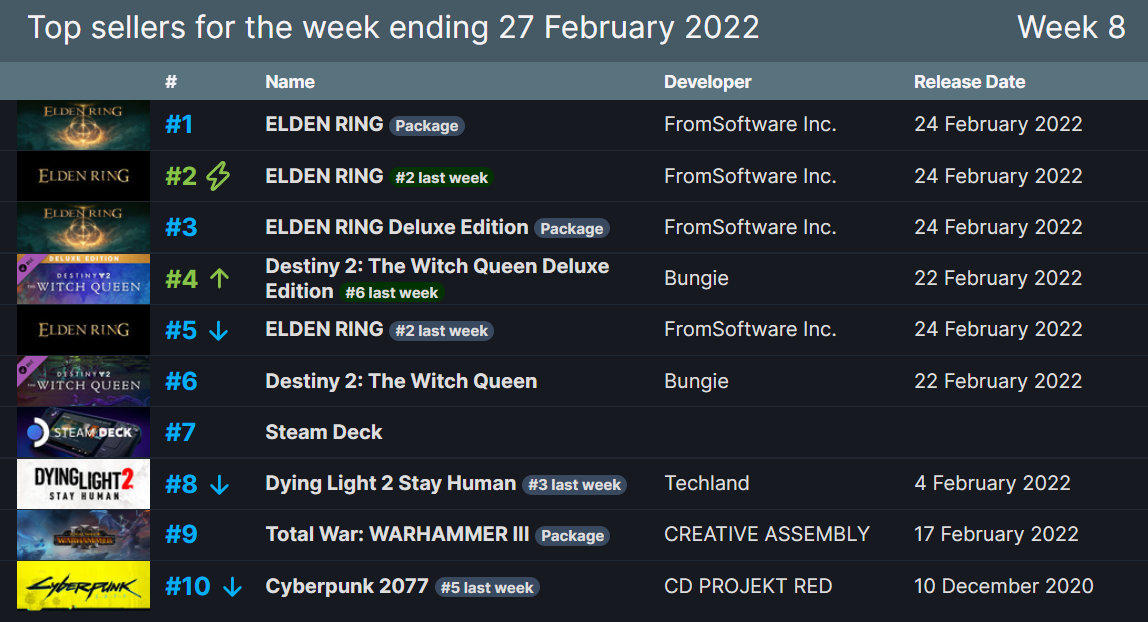Open the Destiny 2: The Witch Queen link
The image size is (1148, 622).
tap(401, 381)
